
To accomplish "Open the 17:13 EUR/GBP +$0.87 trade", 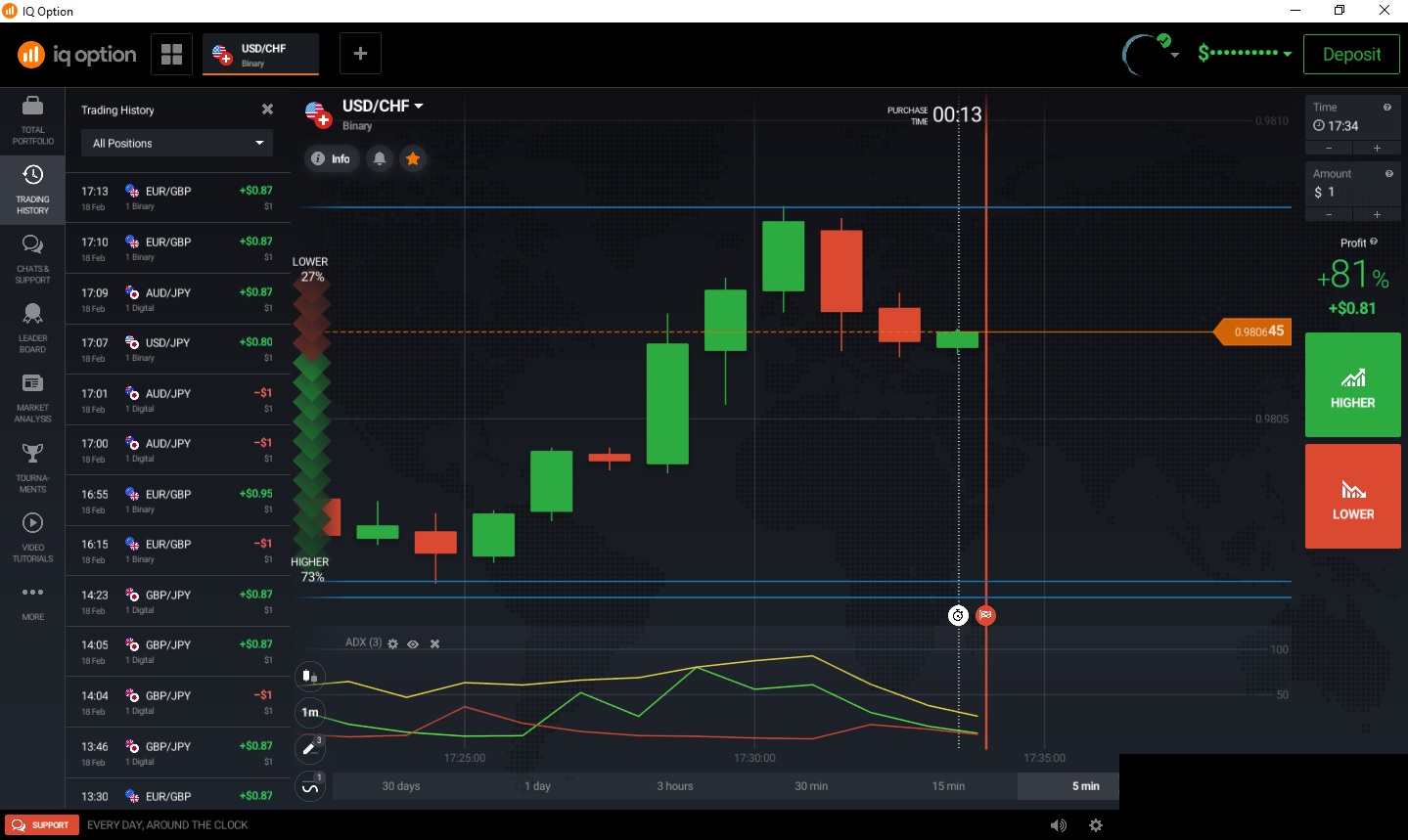I will coord(177,198).
